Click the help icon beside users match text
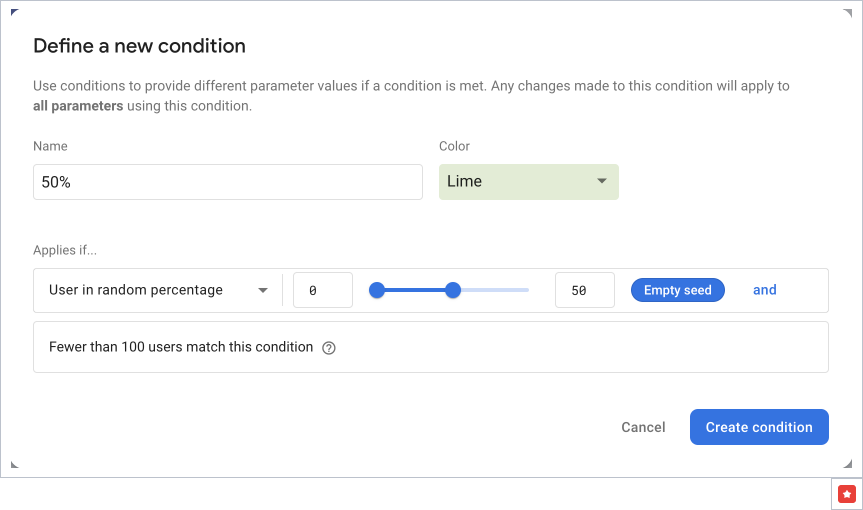The image size is (863, 510). click(329, 348)
